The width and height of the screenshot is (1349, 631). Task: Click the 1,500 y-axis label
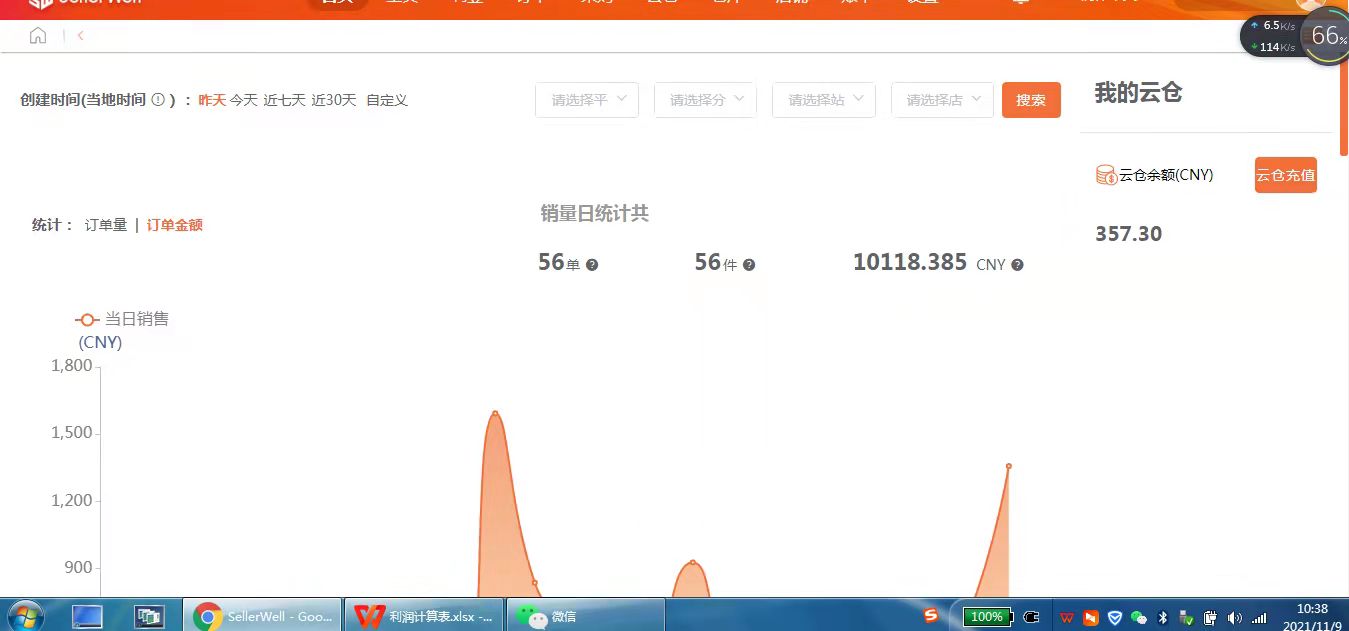72,434
